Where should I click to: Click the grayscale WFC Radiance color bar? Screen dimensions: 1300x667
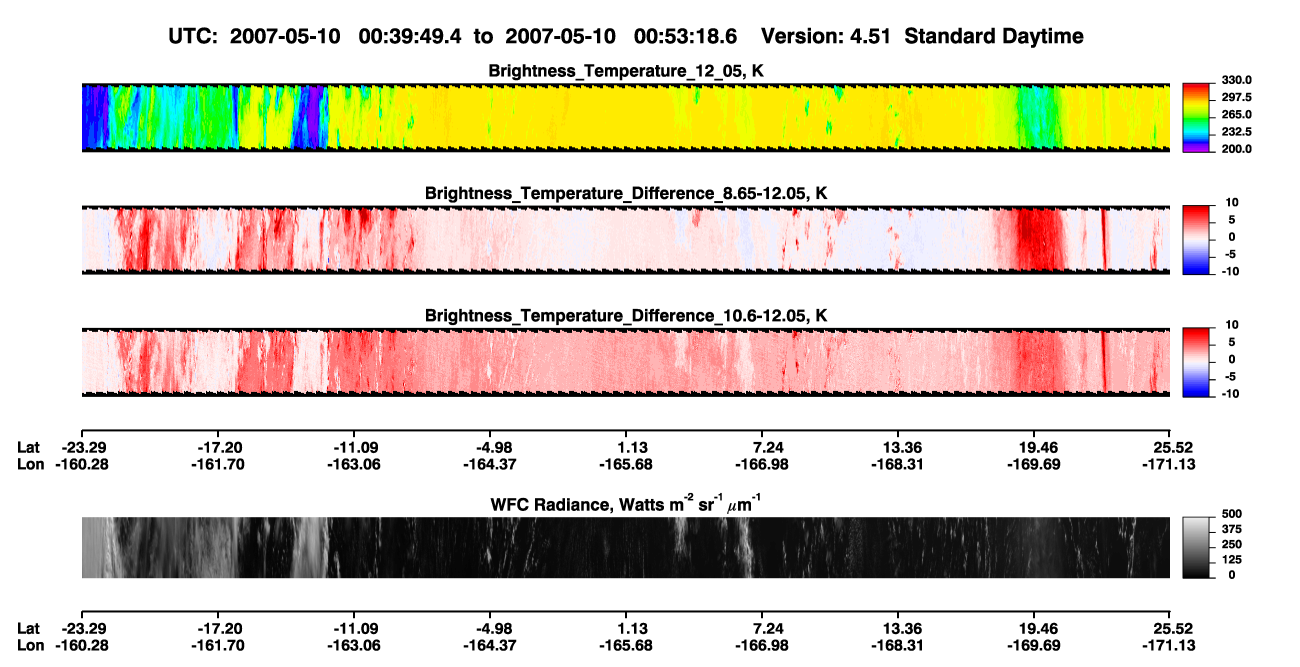pyautogui.click(x=1197, y=547)
